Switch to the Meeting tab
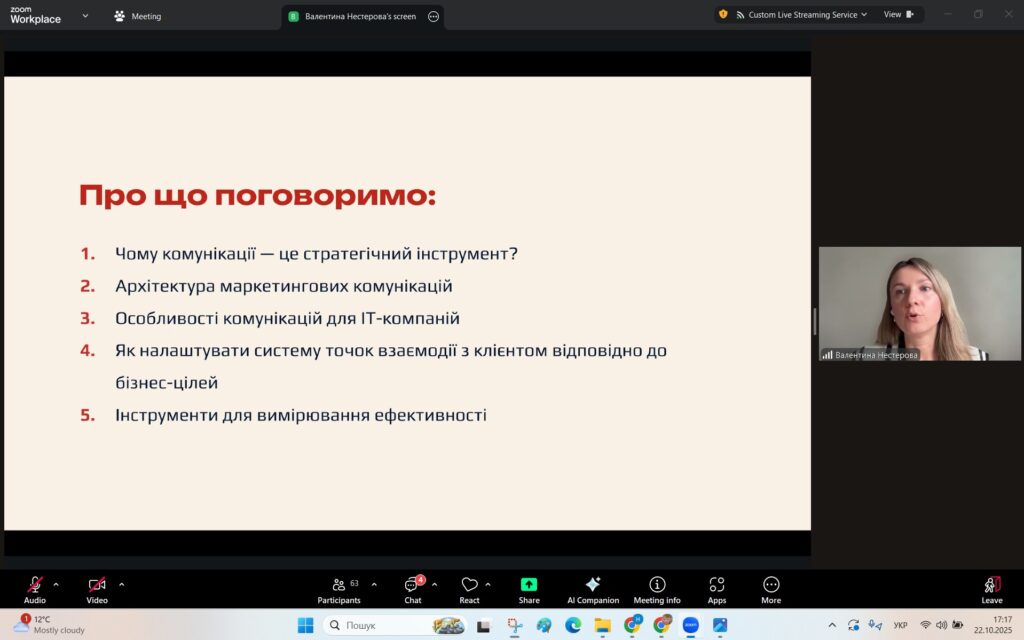This screenshot has width=1024, height=640. tap(138, 16)
